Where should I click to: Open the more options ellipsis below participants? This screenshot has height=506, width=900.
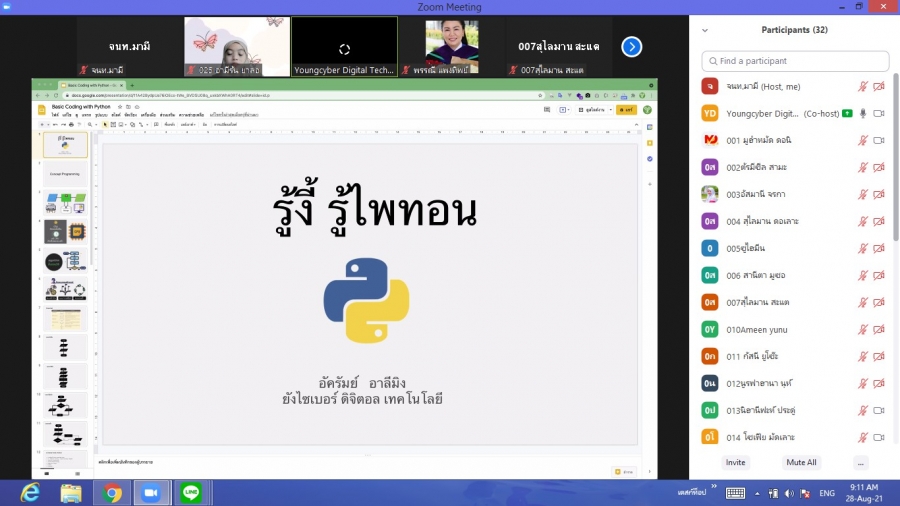click(x=860, y=463)
